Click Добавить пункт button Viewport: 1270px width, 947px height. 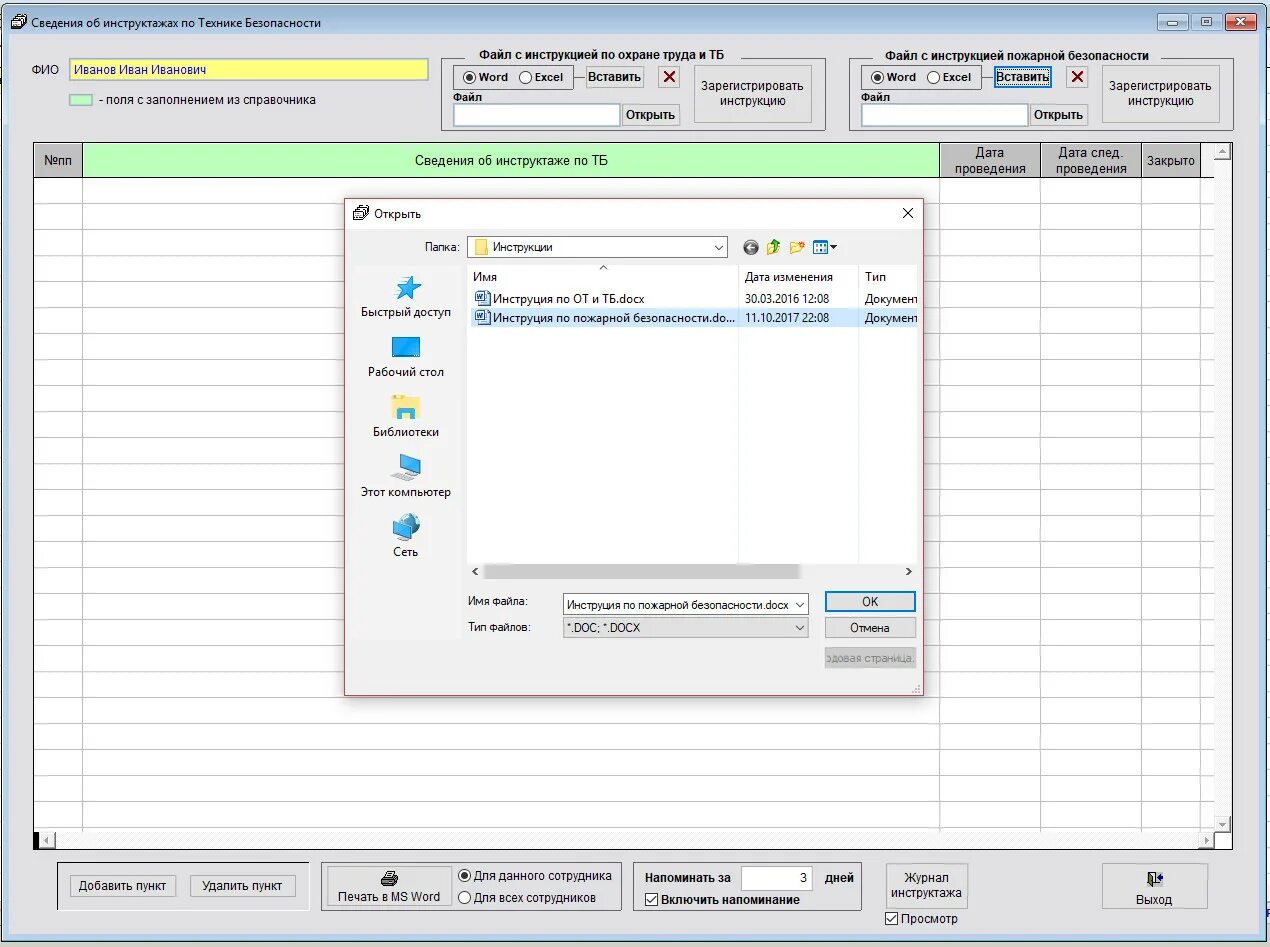click(123, 886)
